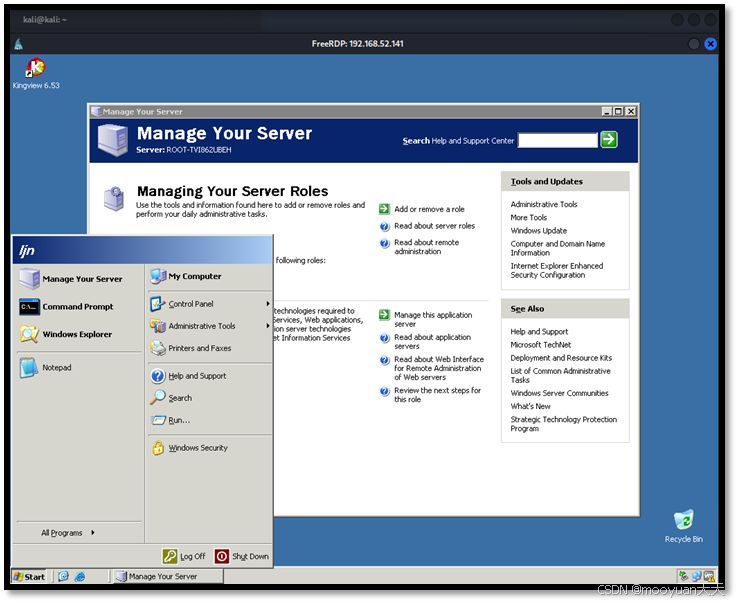Open Computer and Domain Name Information link
This screenshot has height=603, width=738.
(558, 248)
